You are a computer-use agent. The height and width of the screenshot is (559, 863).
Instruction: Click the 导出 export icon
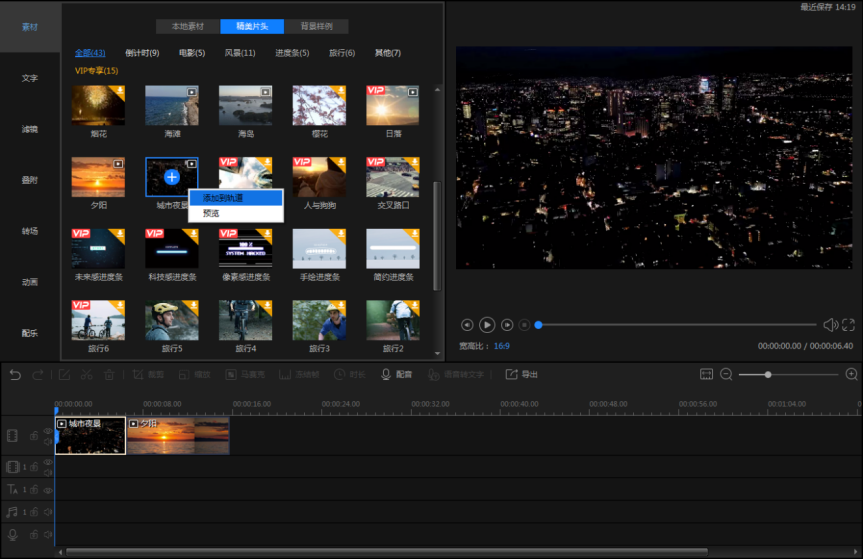coord(511,374)
